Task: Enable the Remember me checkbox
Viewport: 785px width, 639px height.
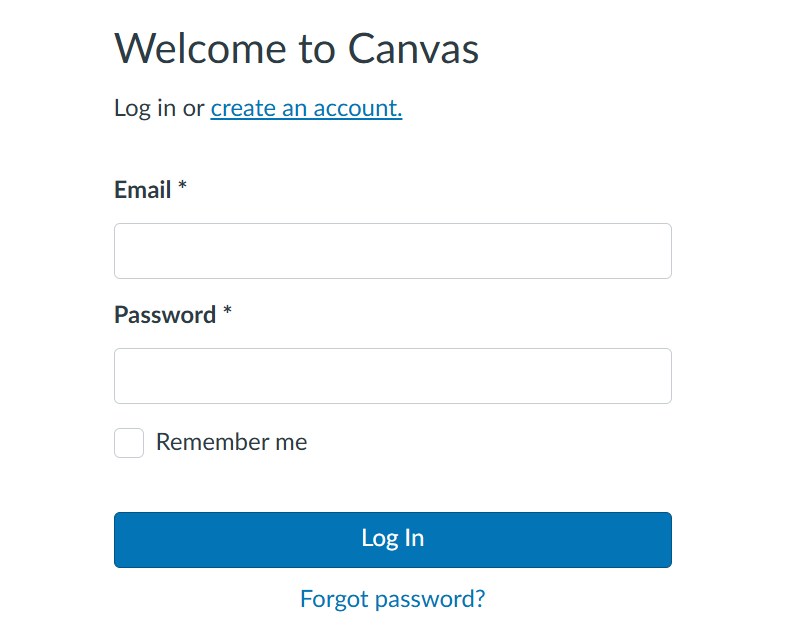Action: pos(129,443)
